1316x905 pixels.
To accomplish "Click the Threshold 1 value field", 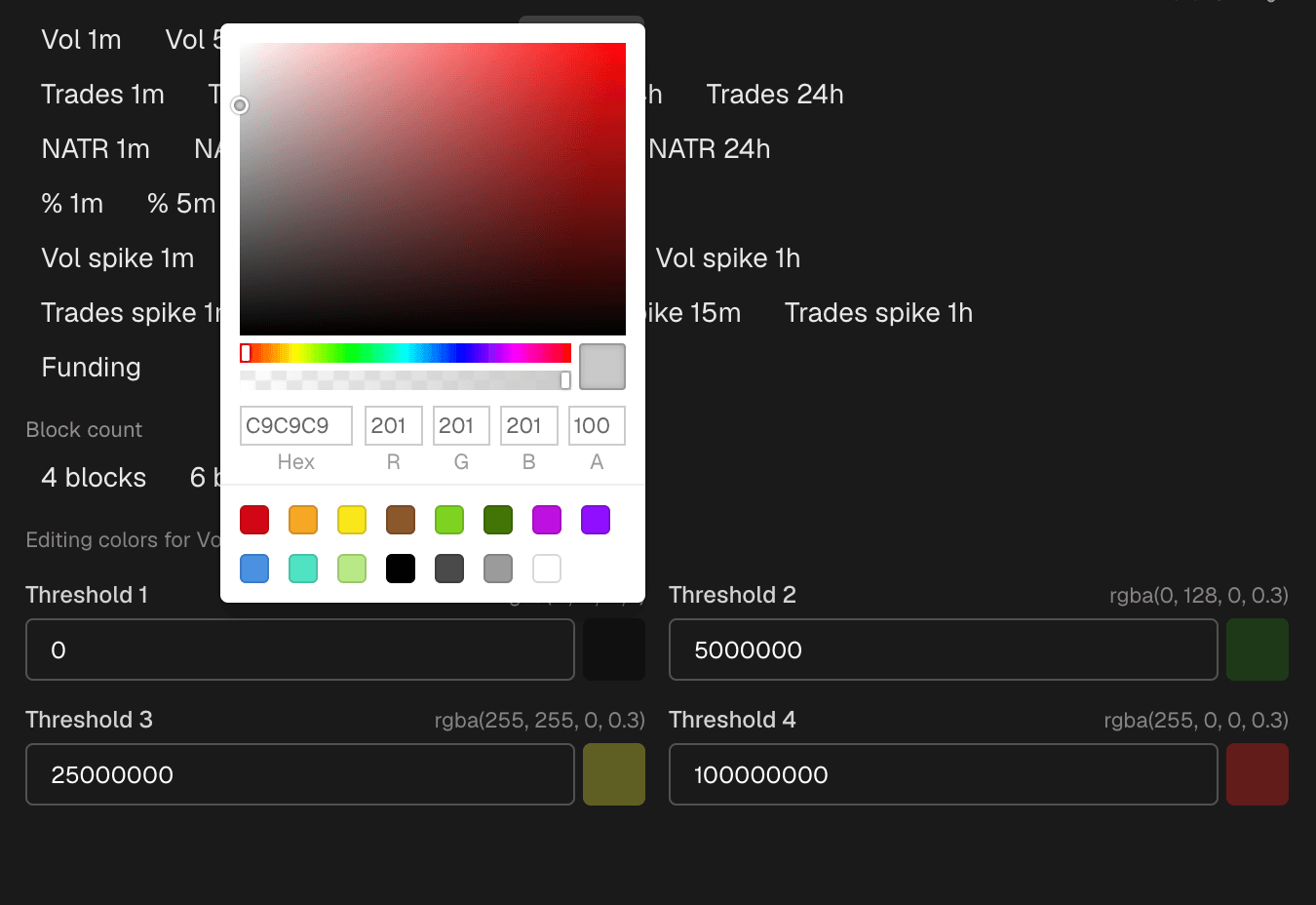I will coord(300,649).
